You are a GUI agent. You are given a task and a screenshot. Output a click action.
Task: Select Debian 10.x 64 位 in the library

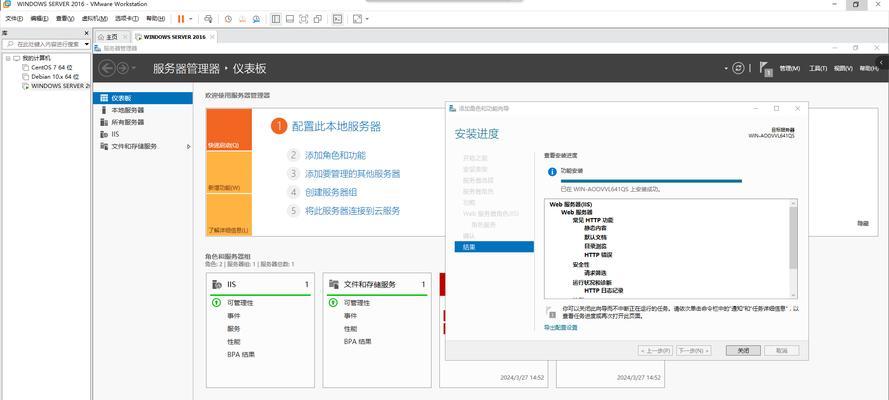pyautogui.click(x=51, y=76)
